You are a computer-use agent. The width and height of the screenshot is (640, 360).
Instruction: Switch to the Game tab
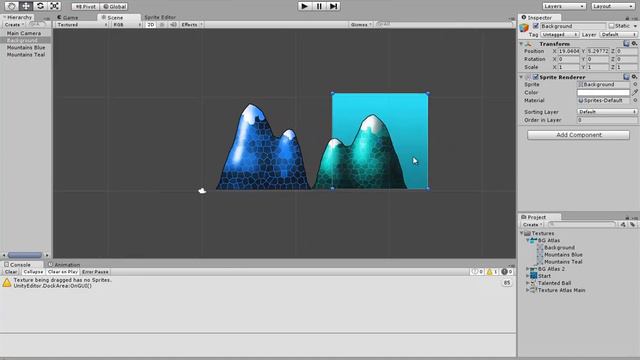(68, 18)
